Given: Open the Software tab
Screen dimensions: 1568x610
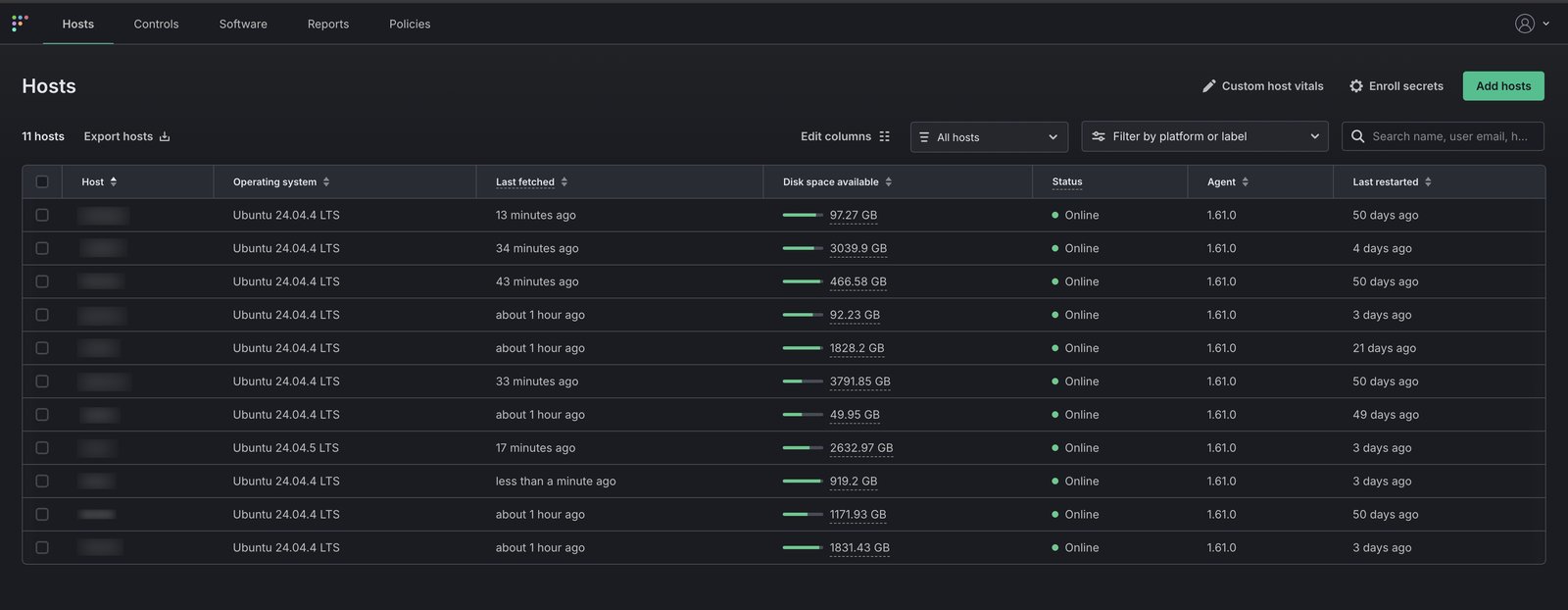Looking at the screenshot, I should click(x=243, y=24).
